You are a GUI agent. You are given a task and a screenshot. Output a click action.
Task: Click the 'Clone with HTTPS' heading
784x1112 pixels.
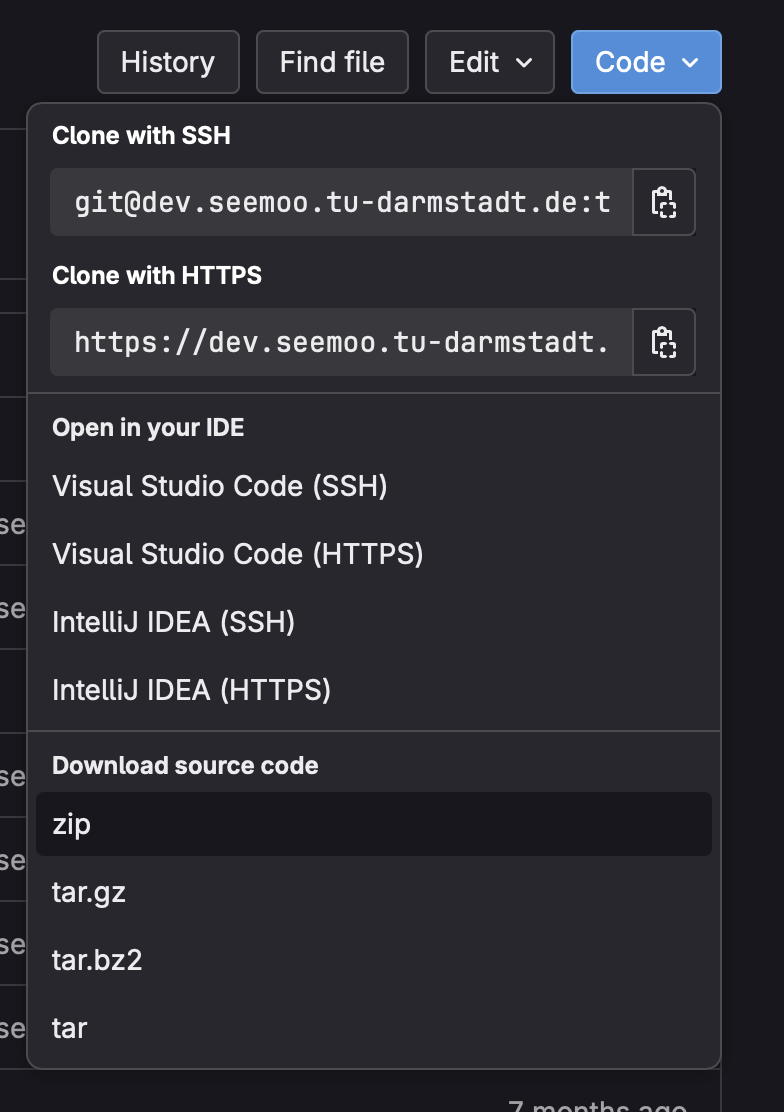pos(157,275)
